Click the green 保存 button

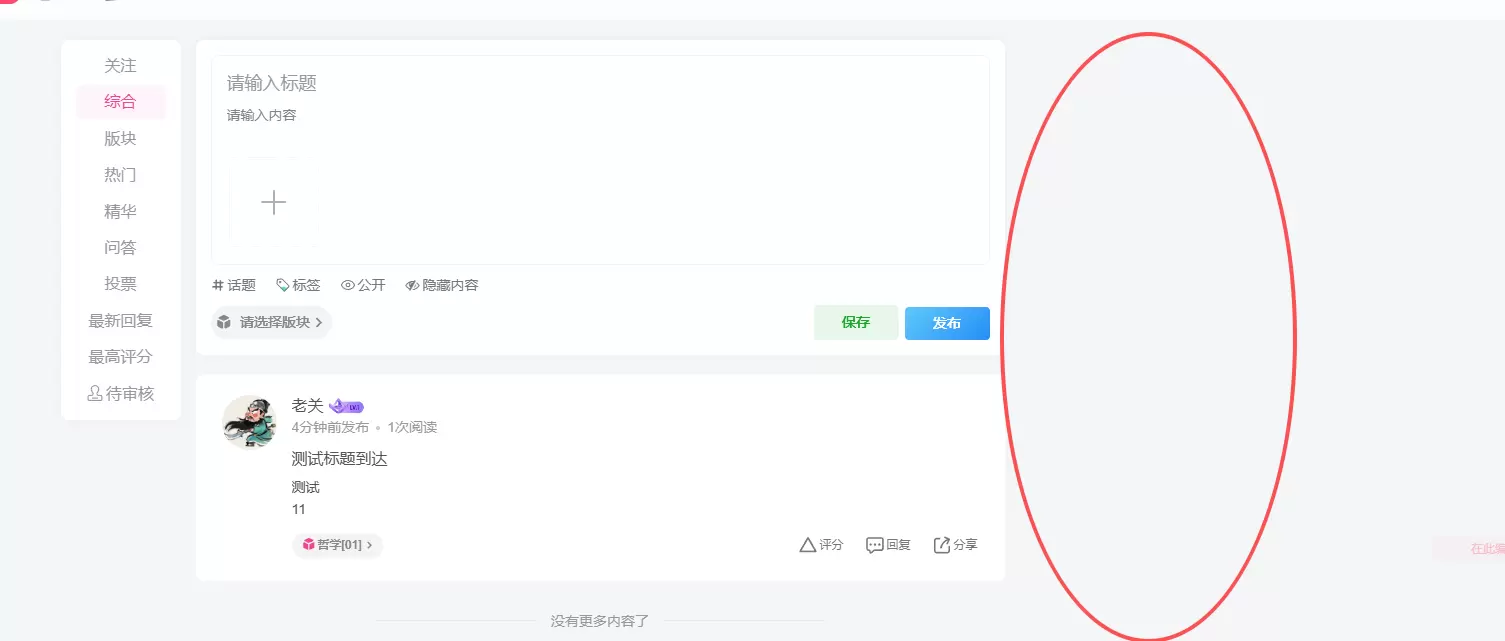(x=856, y=323)
